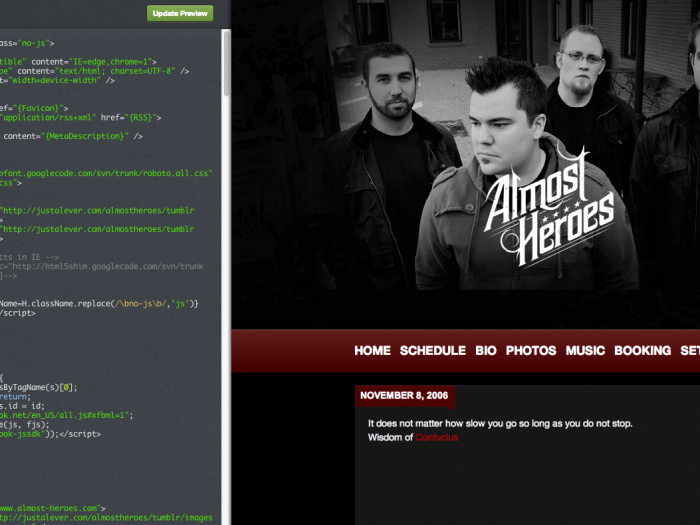Open the HOME navigation link

click(x=372, y=350)
